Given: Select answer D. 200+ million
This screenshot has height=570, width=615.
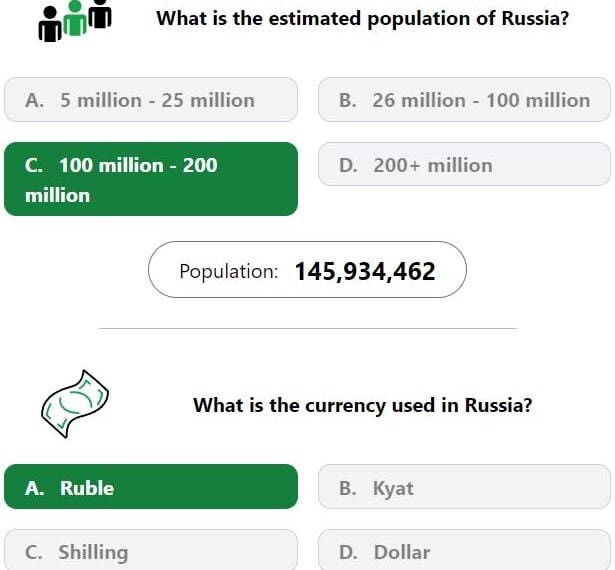Looking at the screenshot, I should click(x=464, y=164).
